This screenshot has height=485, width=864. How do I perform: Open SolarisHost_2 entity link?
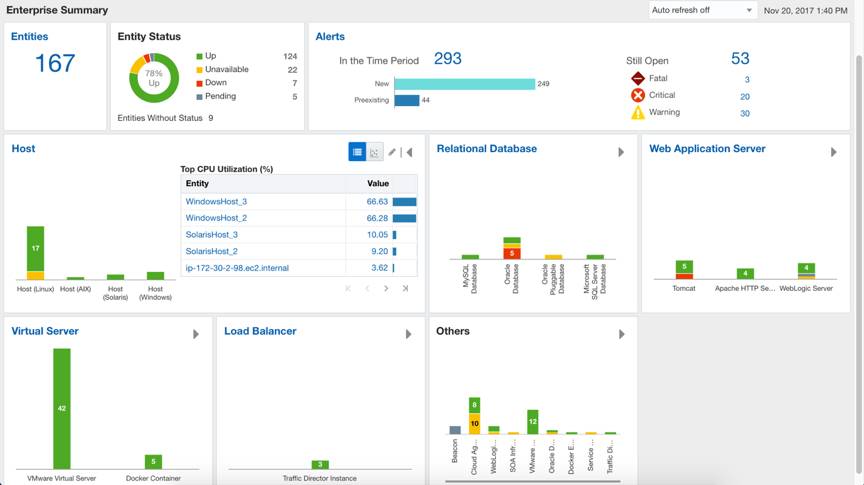(212, 251)
